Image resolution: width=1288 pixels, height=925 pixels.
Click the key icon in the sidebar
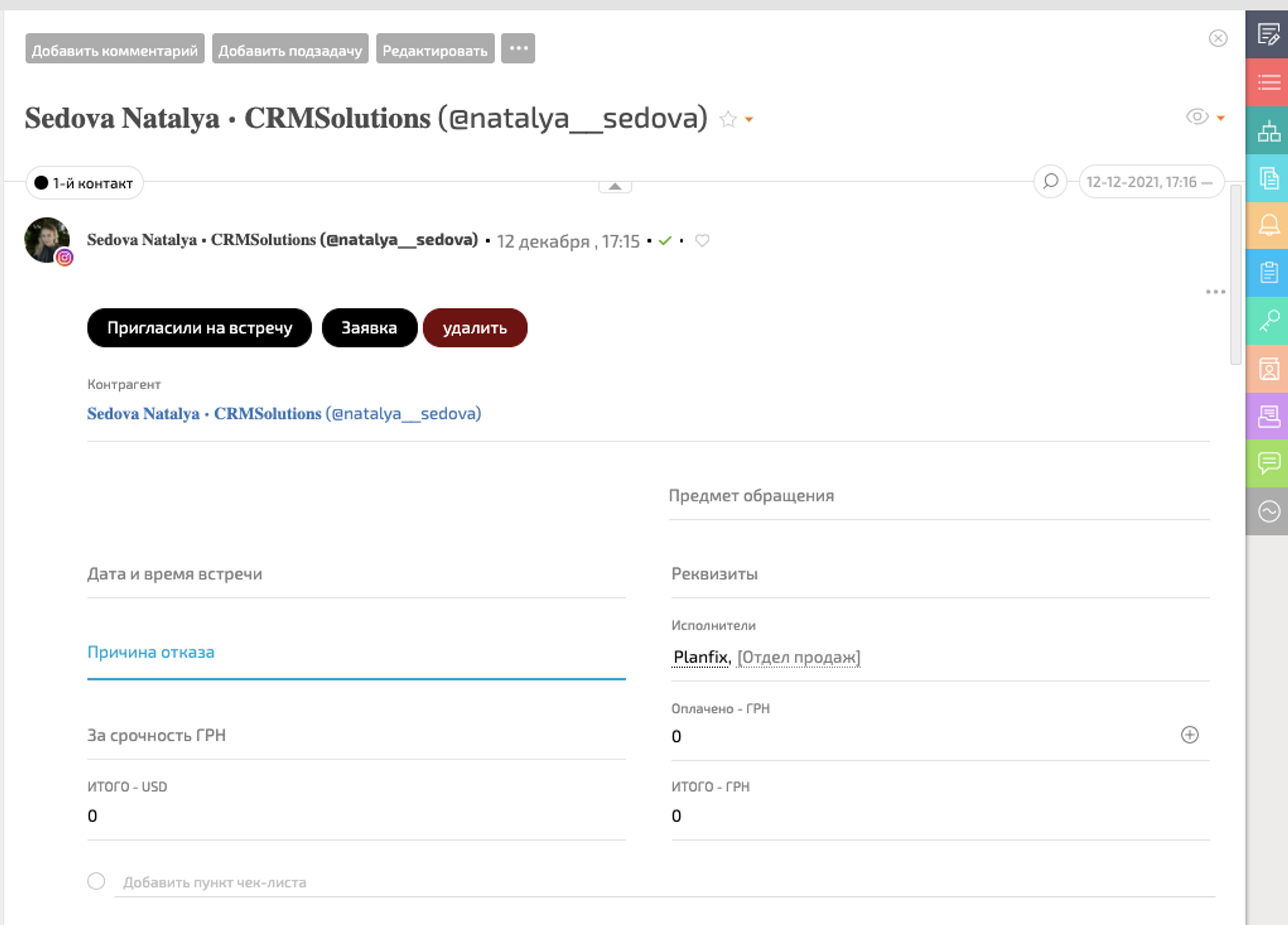[x=1268, y=320]
